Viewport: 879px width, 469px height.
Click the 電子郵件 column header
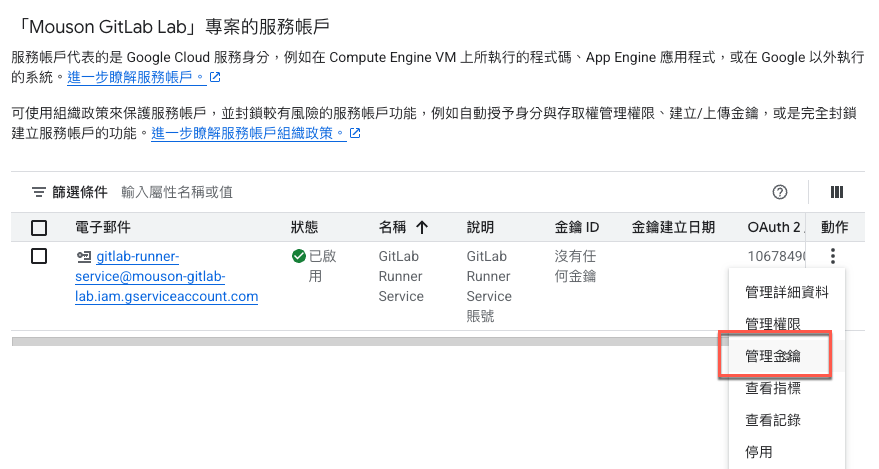click(103, 227)
